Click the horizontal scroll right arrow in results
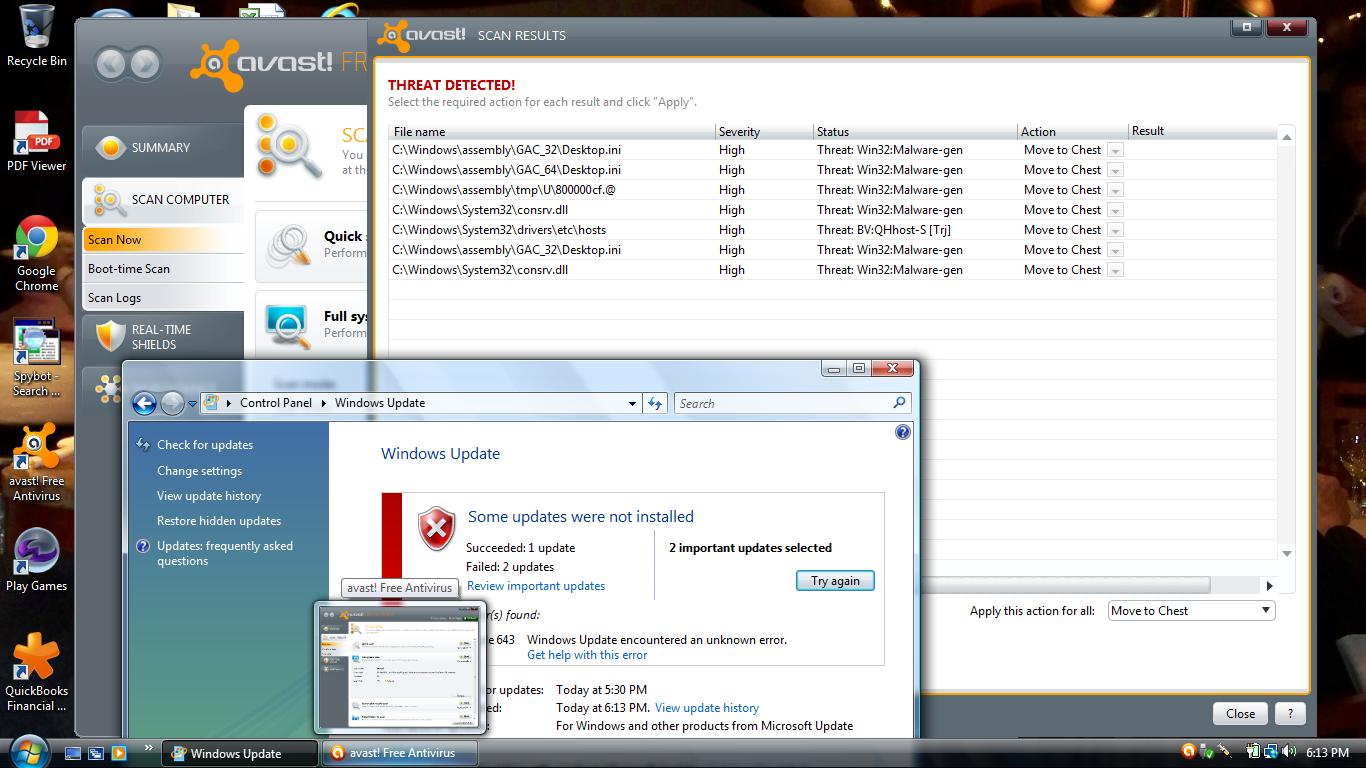 1270,586
